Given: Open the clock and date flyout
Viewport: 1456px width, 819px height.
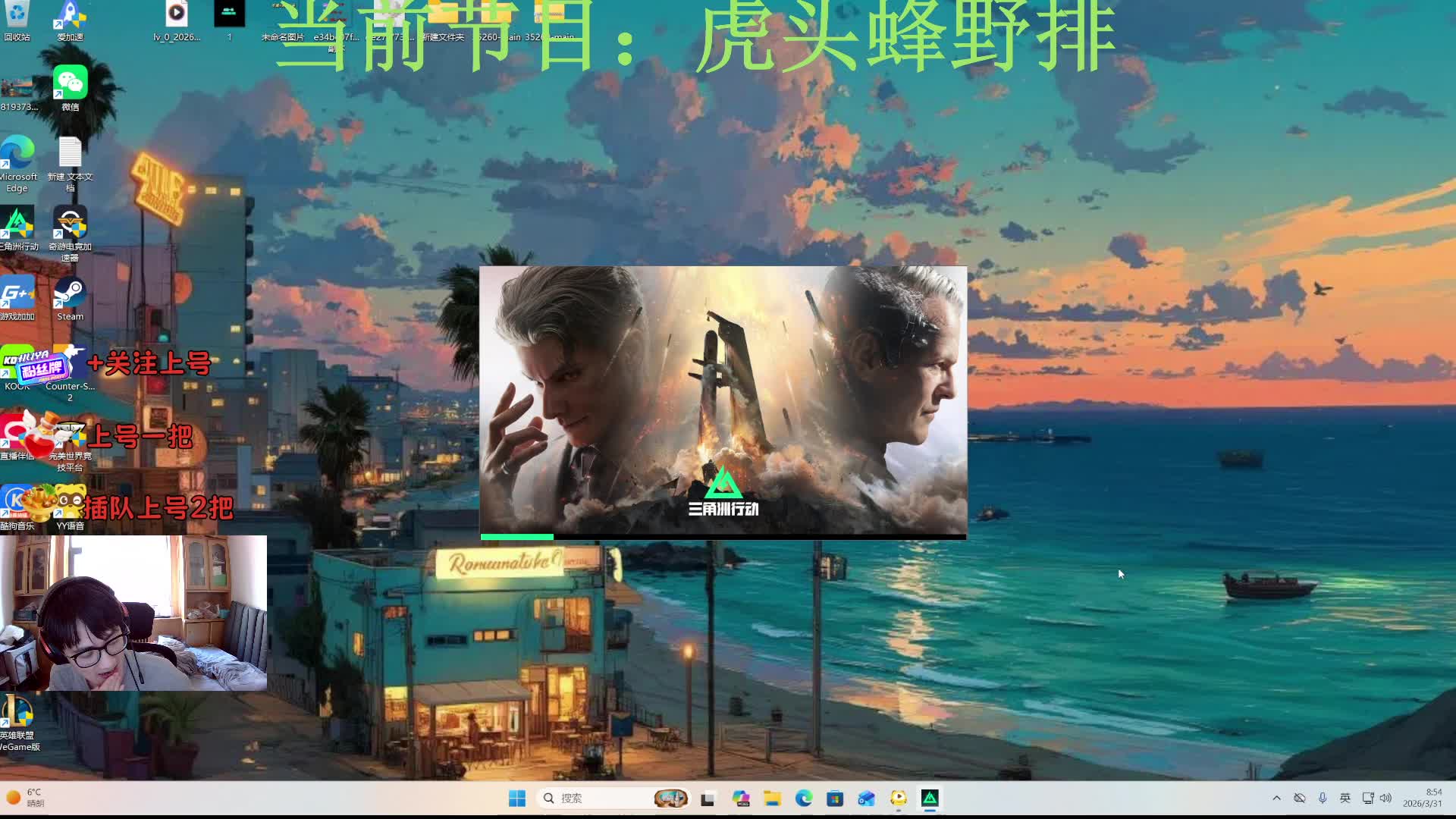Looking at the screenshot, I should tap(1422, 798).
